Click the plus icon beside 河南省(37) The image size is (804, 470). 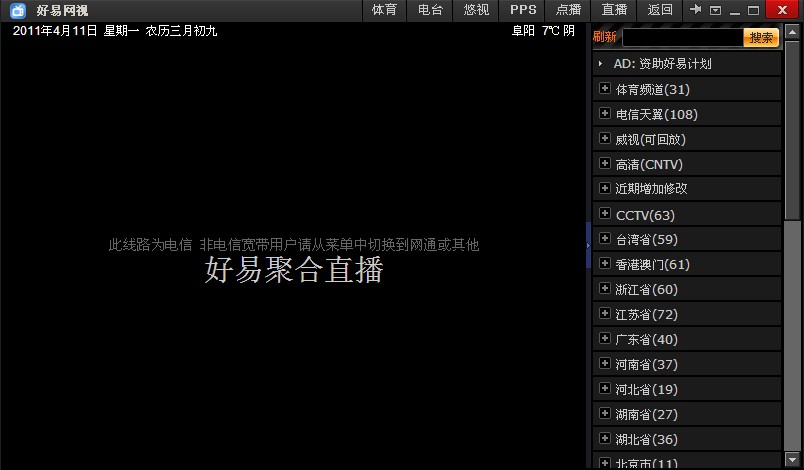coord(605,363)
